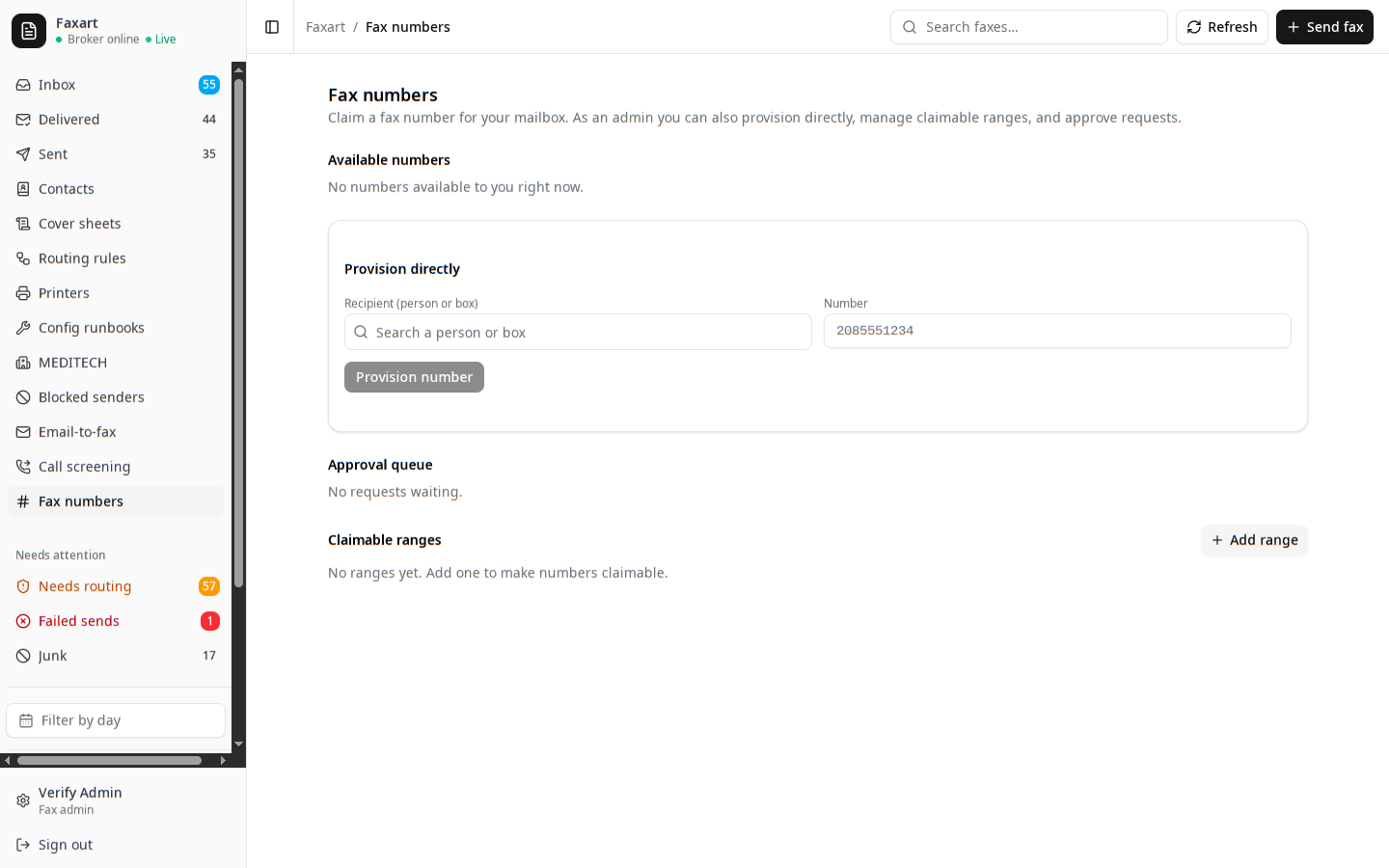Click the Inbox 55 count badge
Image resolution: width=1389 pixels, height=868 pixels.
[x=209, y=85]
